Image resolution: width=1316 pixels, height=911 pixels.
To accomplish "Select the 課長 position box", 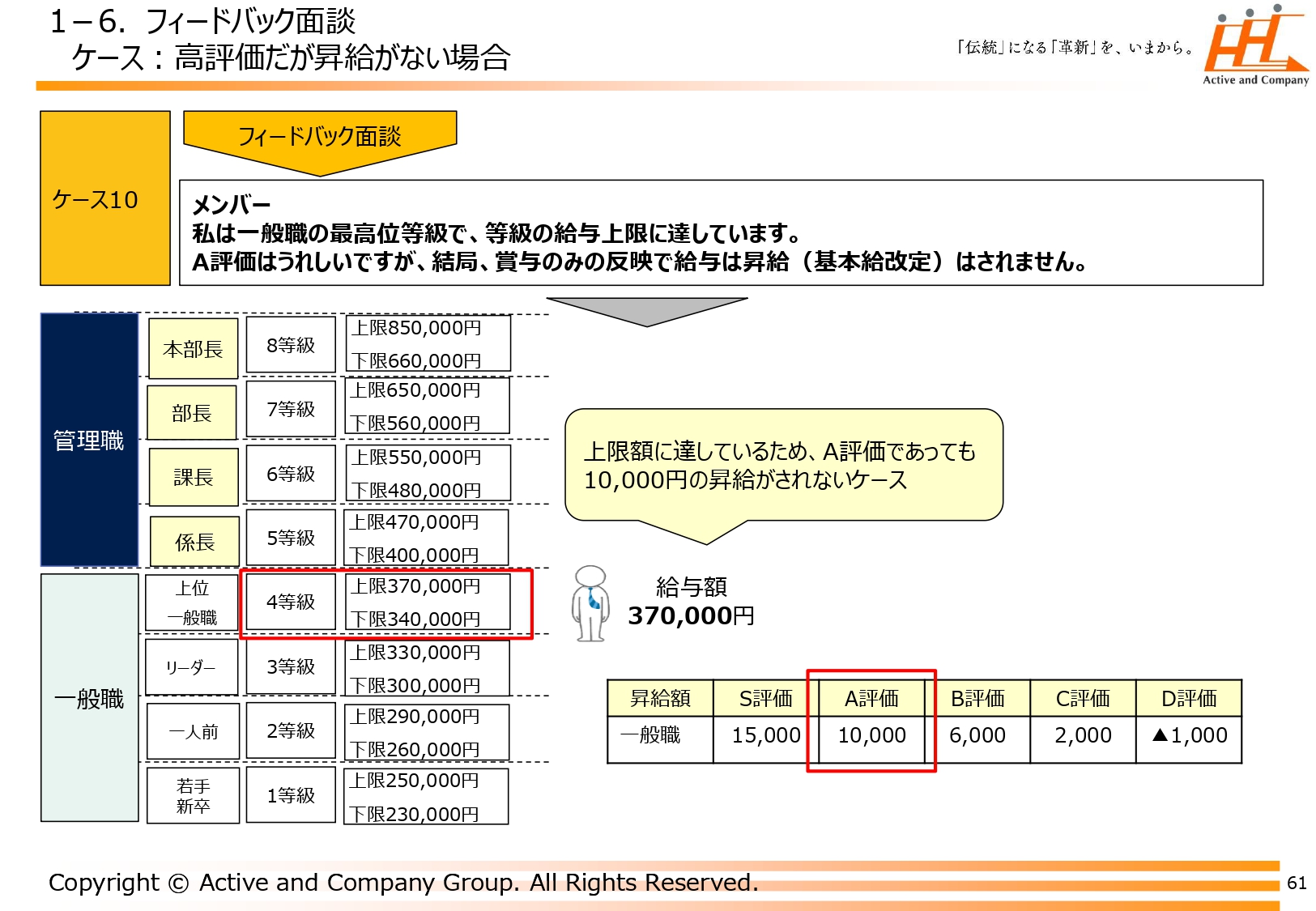I will (194, 477).
